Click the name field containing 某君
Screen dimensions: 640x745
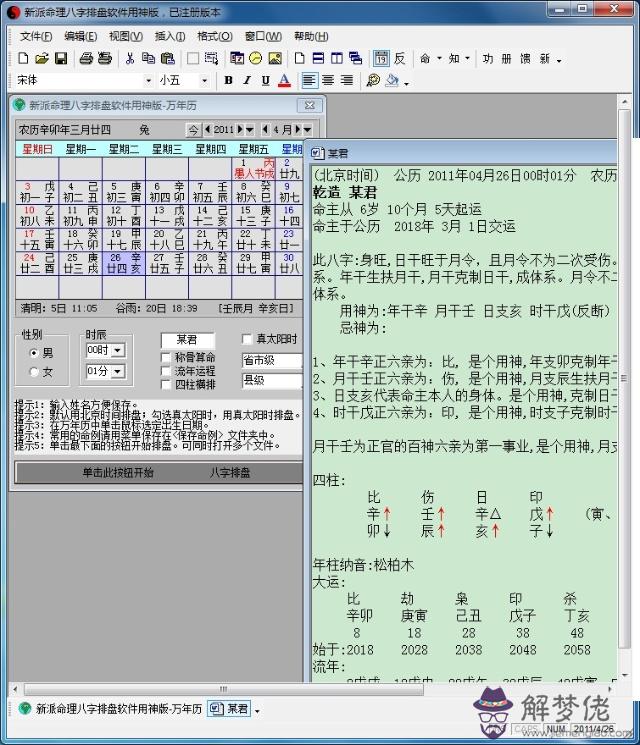[x=188, y=340]
